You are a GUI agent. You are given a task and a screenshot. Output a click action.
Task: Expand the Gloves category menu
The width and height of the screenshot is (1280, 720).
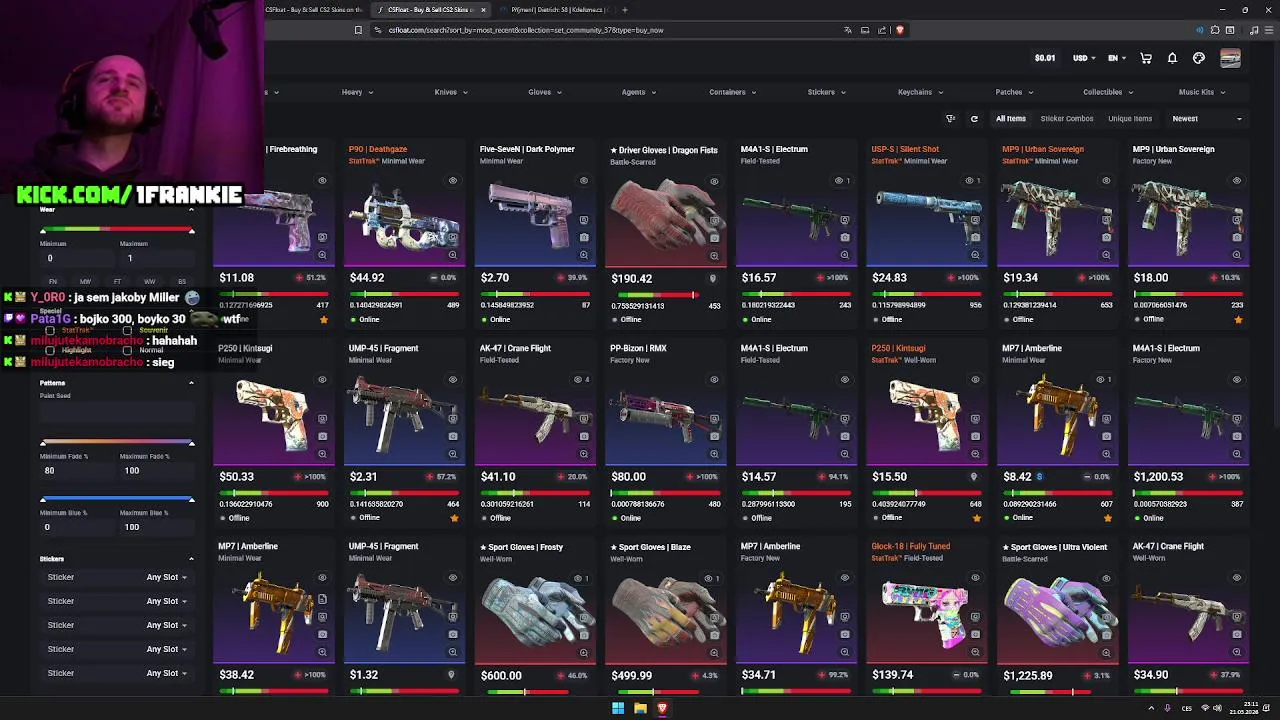tap(545, 92)
